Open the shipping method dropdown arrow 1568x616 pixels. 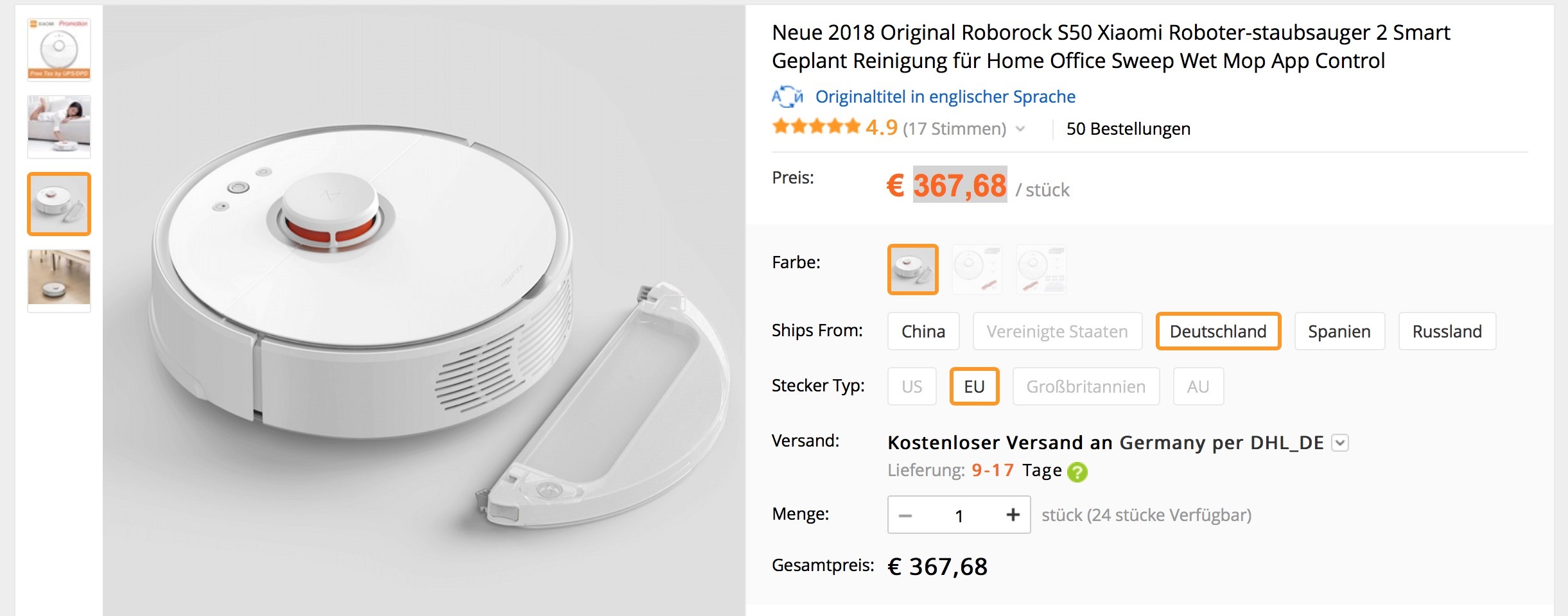click(1340, 443)
